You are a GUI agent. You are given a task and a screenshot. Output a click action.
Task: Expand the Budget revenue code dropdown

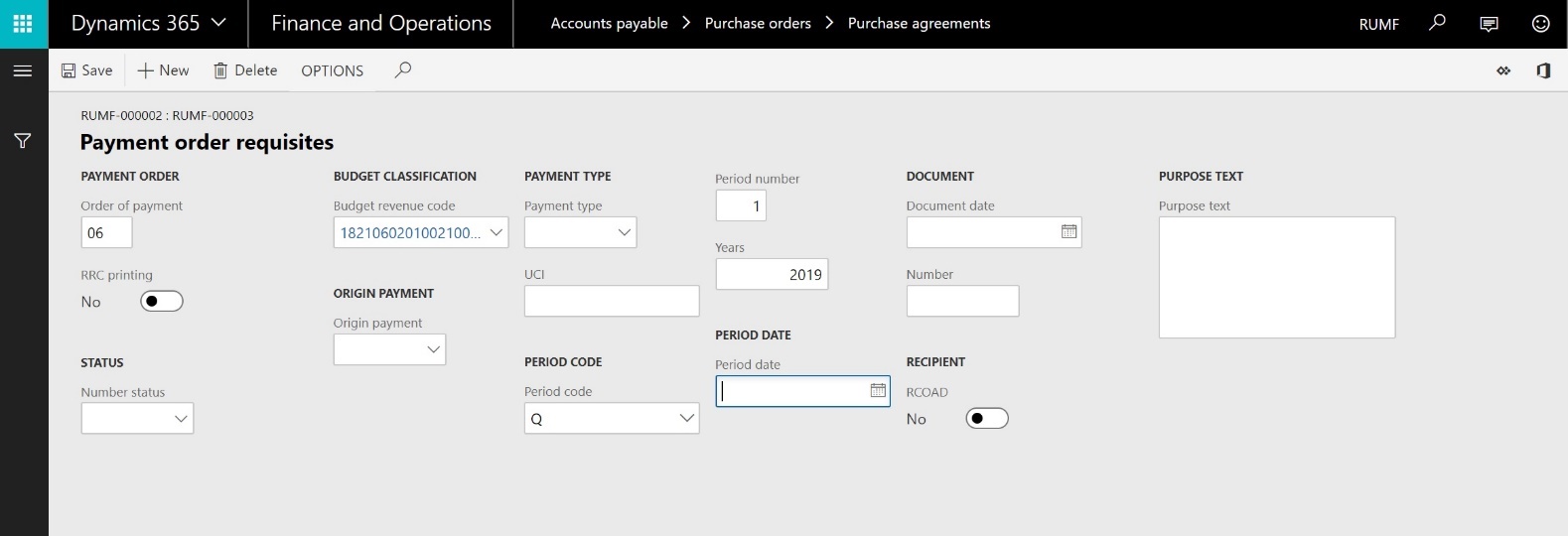coord(497,232)
